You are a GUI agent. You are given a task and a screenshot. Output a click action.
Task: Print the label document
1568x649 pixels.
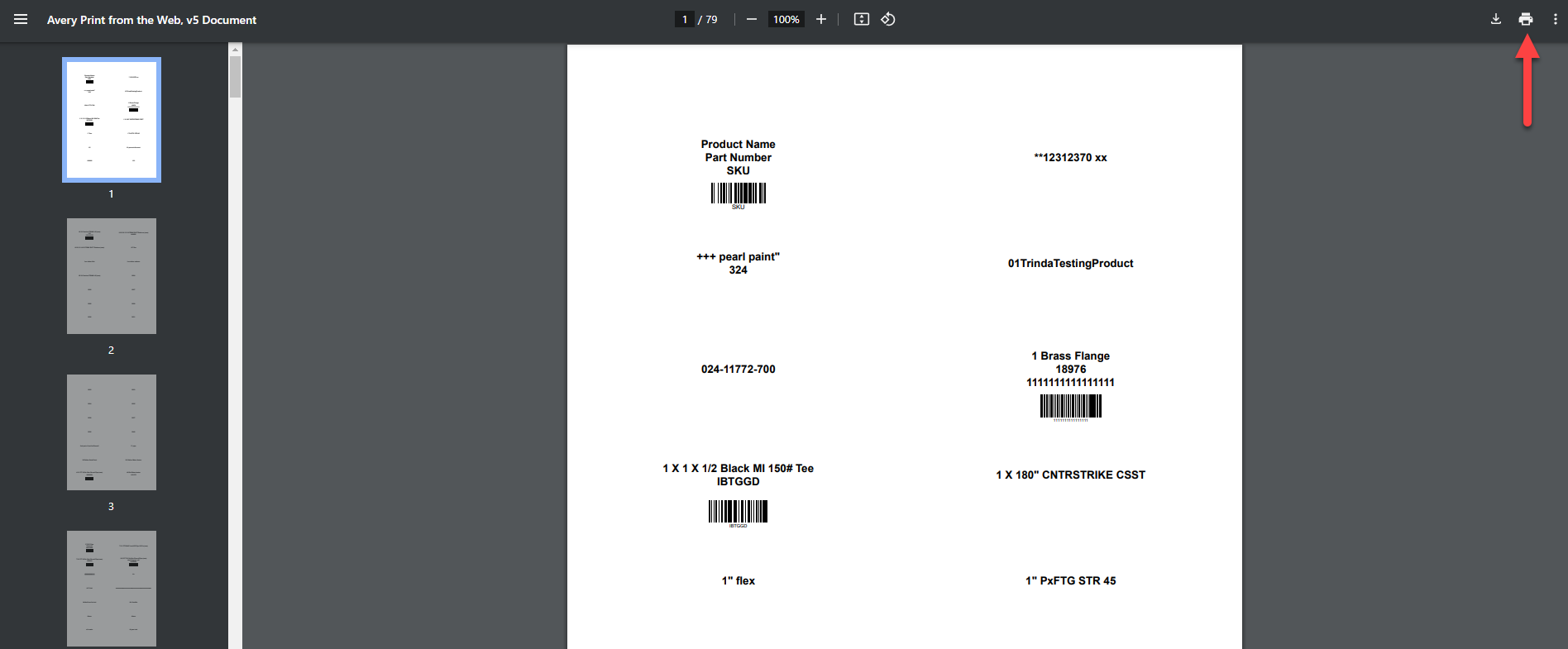1526,19
